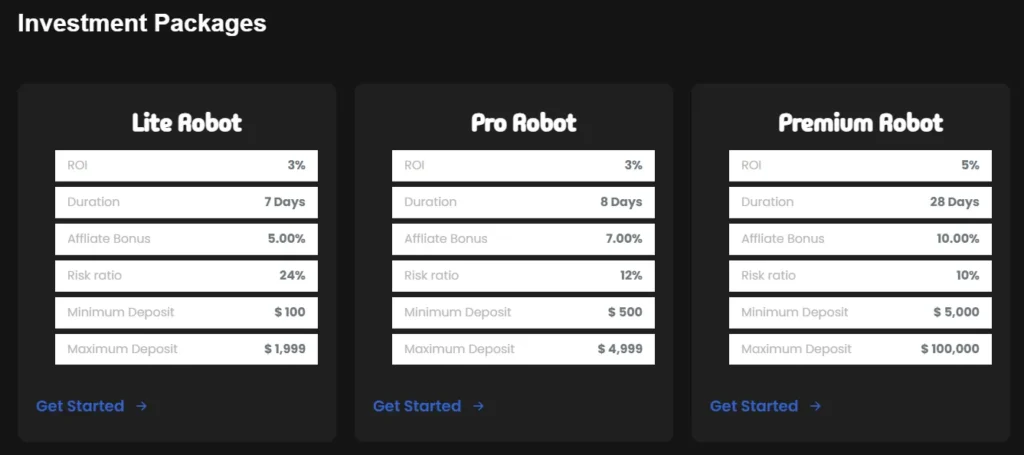This screenshot has width=1024, height=455.
Task: Click Lite Robot's Maximum Deposit $1,999 row
Action: click(186, 349)
